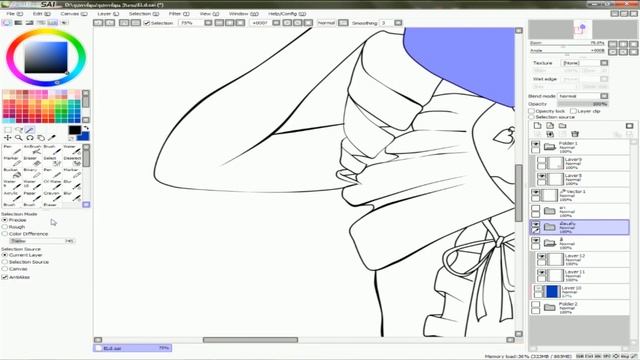Select the Layer 10 blue layer
This screenshot has height=360, width=640.
(x=581, y=291)
